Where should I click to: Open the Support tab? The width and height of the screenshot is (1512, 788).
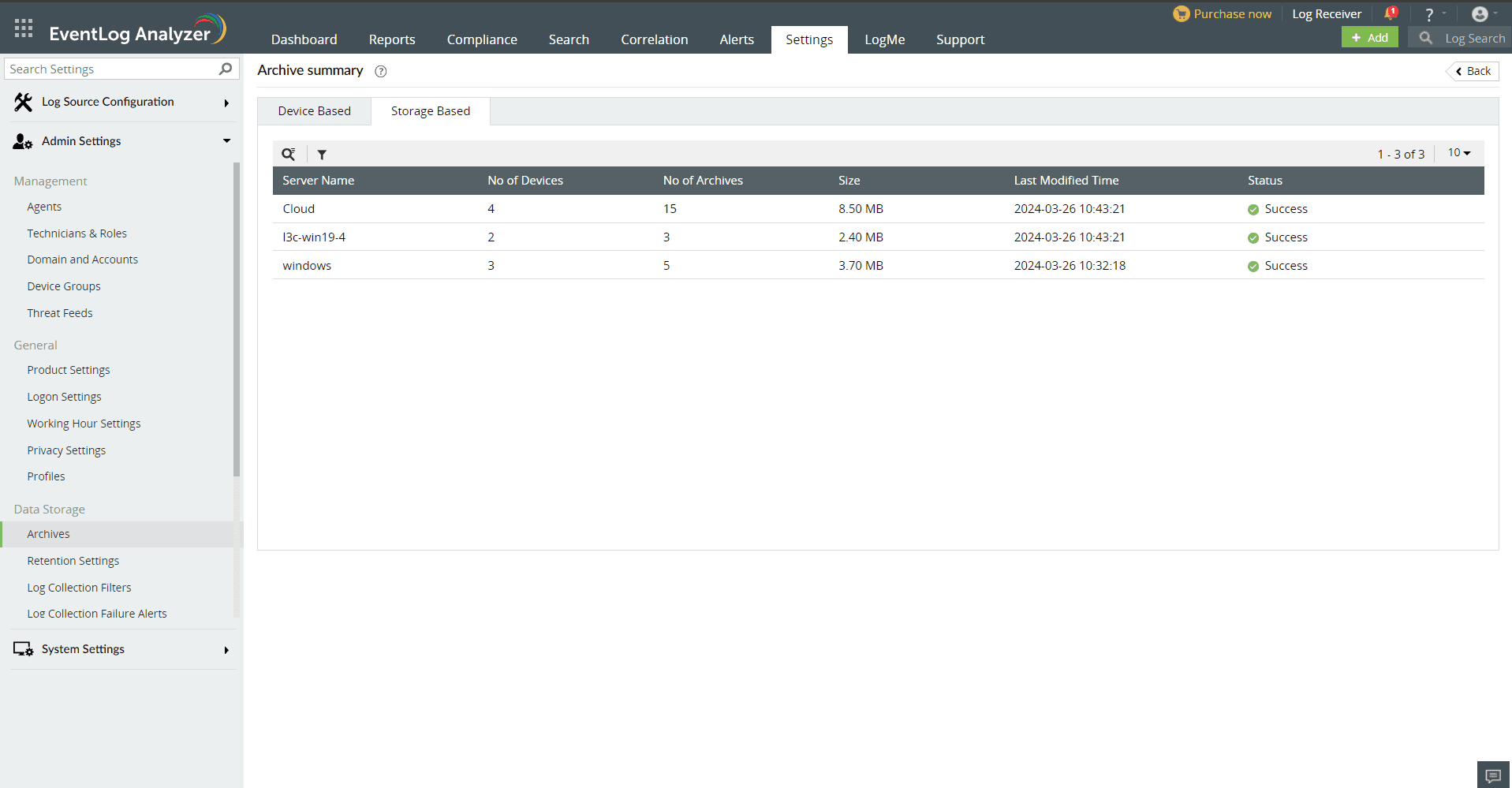coord(961,39)
